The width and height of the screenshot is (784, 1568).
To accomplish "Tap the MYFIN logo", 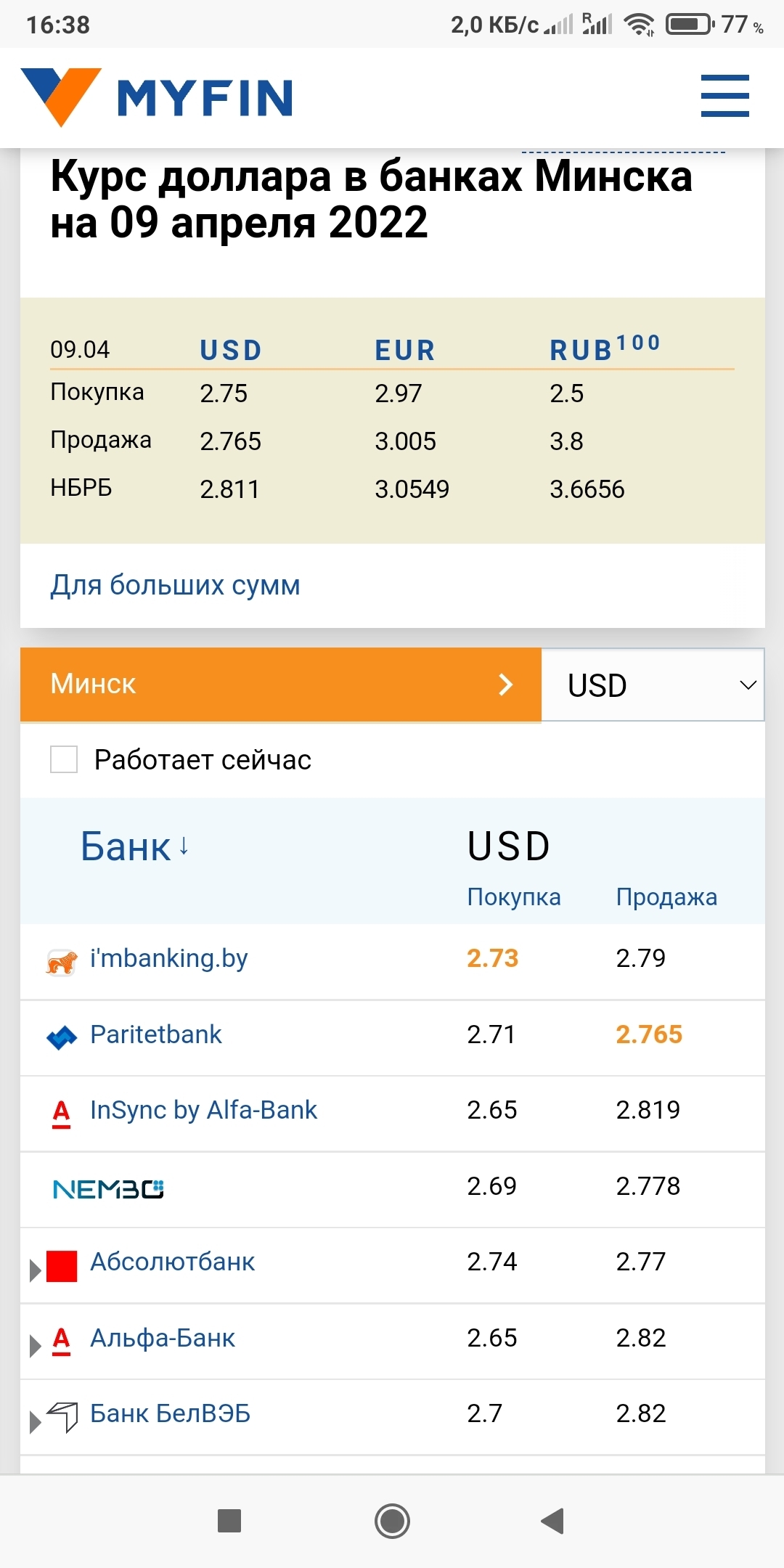I will coord(157,97).
